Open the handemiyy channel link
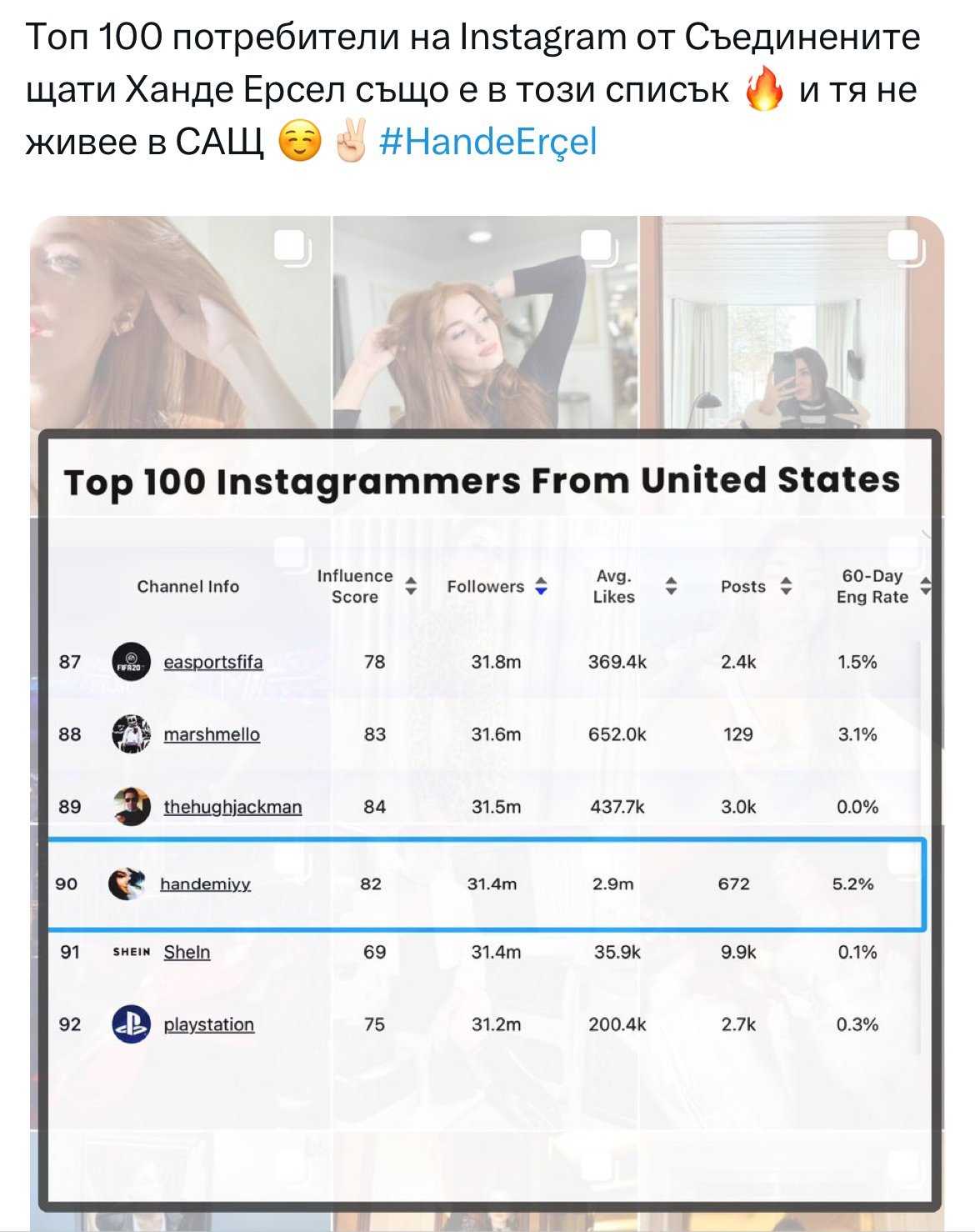 pyautogui.click(x=205, y=884)
